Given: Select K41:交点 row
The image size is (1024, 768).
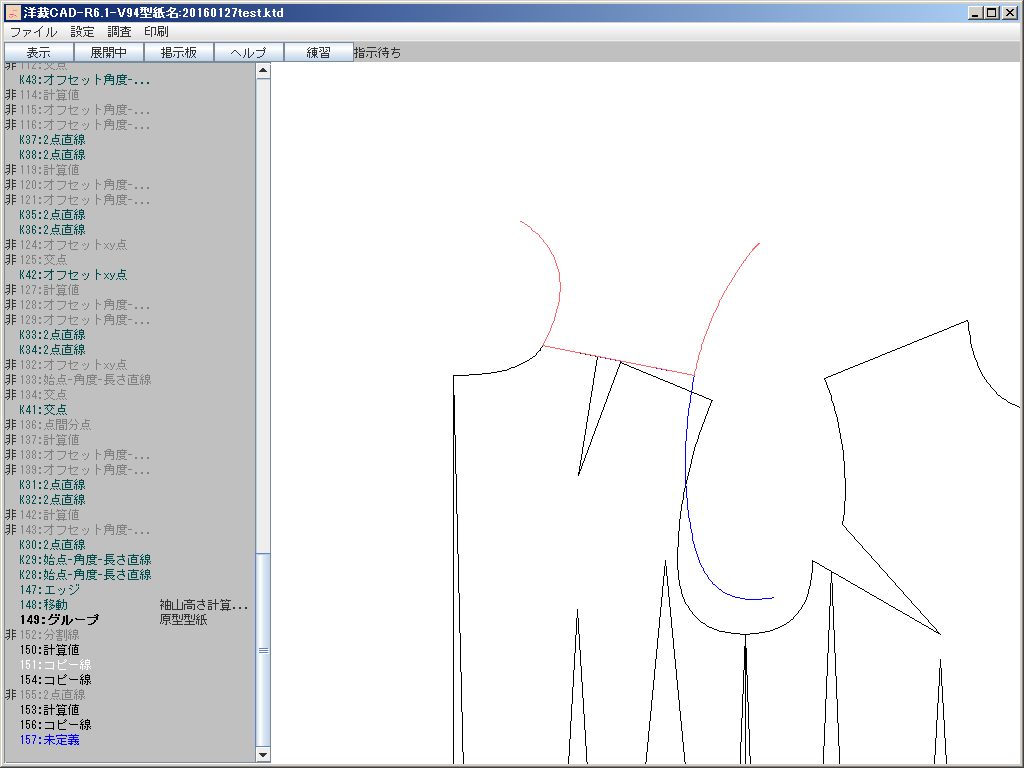Looking at the screenshot, I should (x=43, y=410).
